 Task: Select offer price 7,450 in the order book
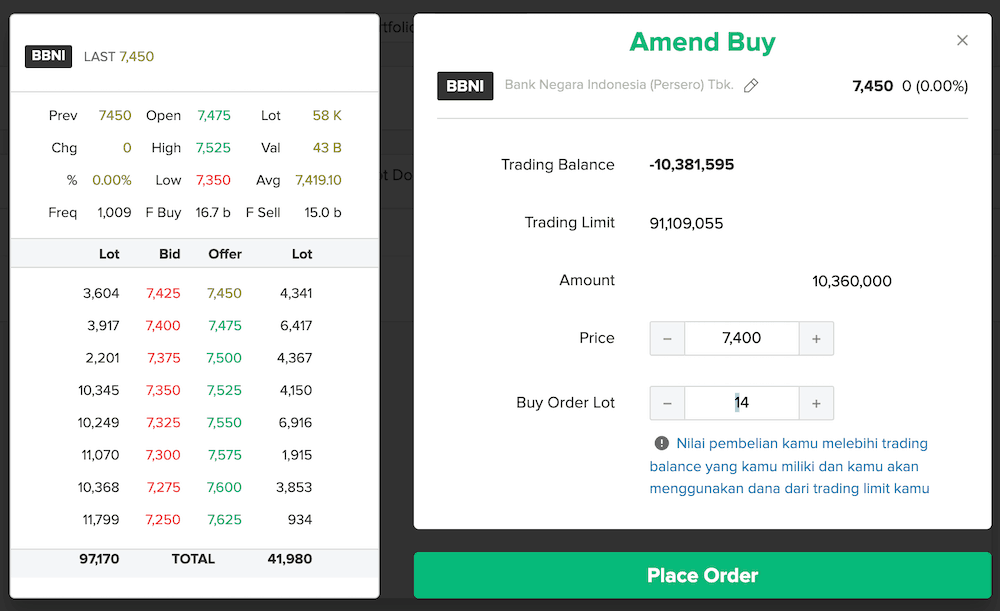(225, 293)
